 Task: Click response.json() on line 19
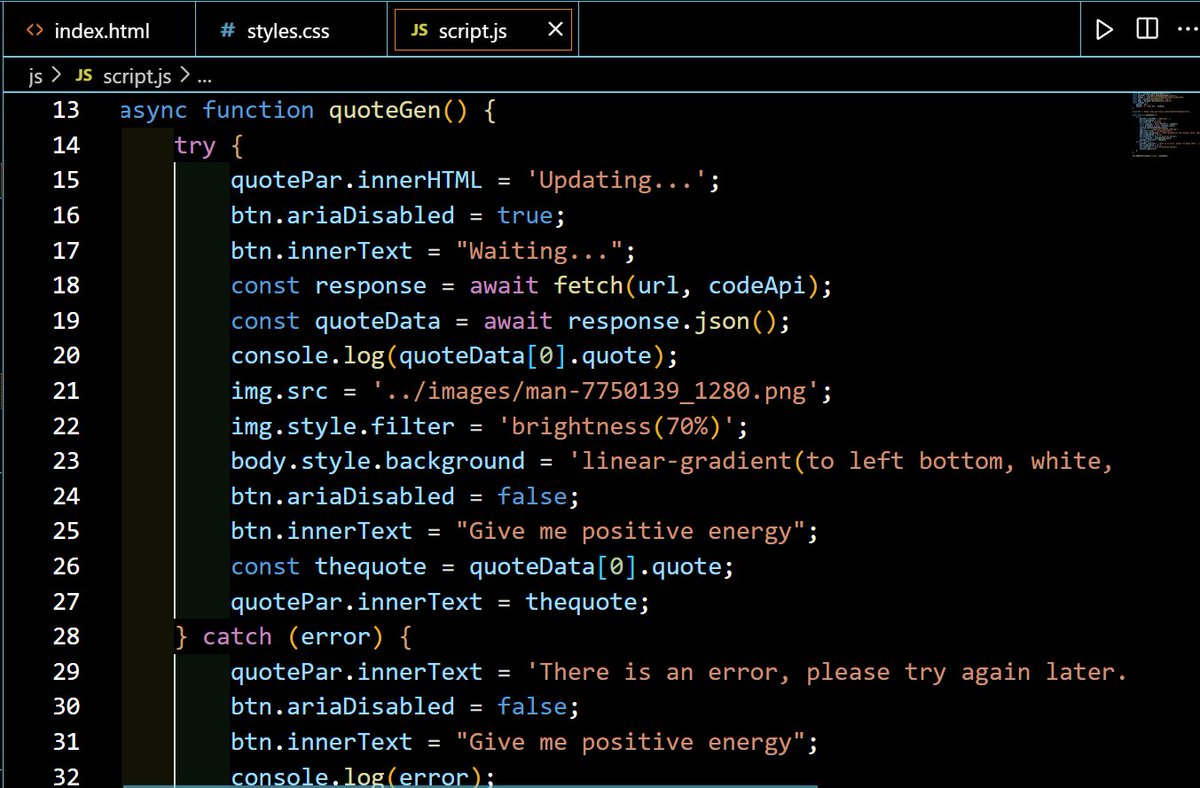tap(672, 320)
